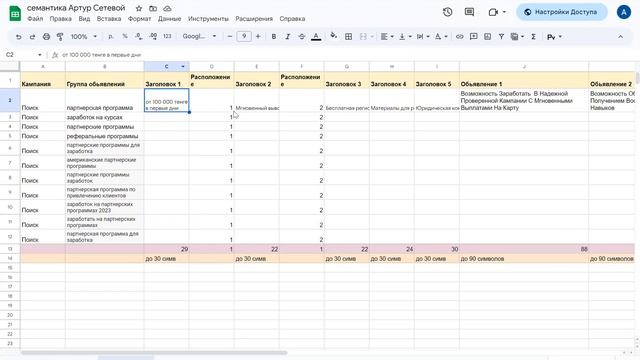Viewport: 640px width, 360px height.
Task: Open the input tools Ру dropdown
Action: [554, 37]
